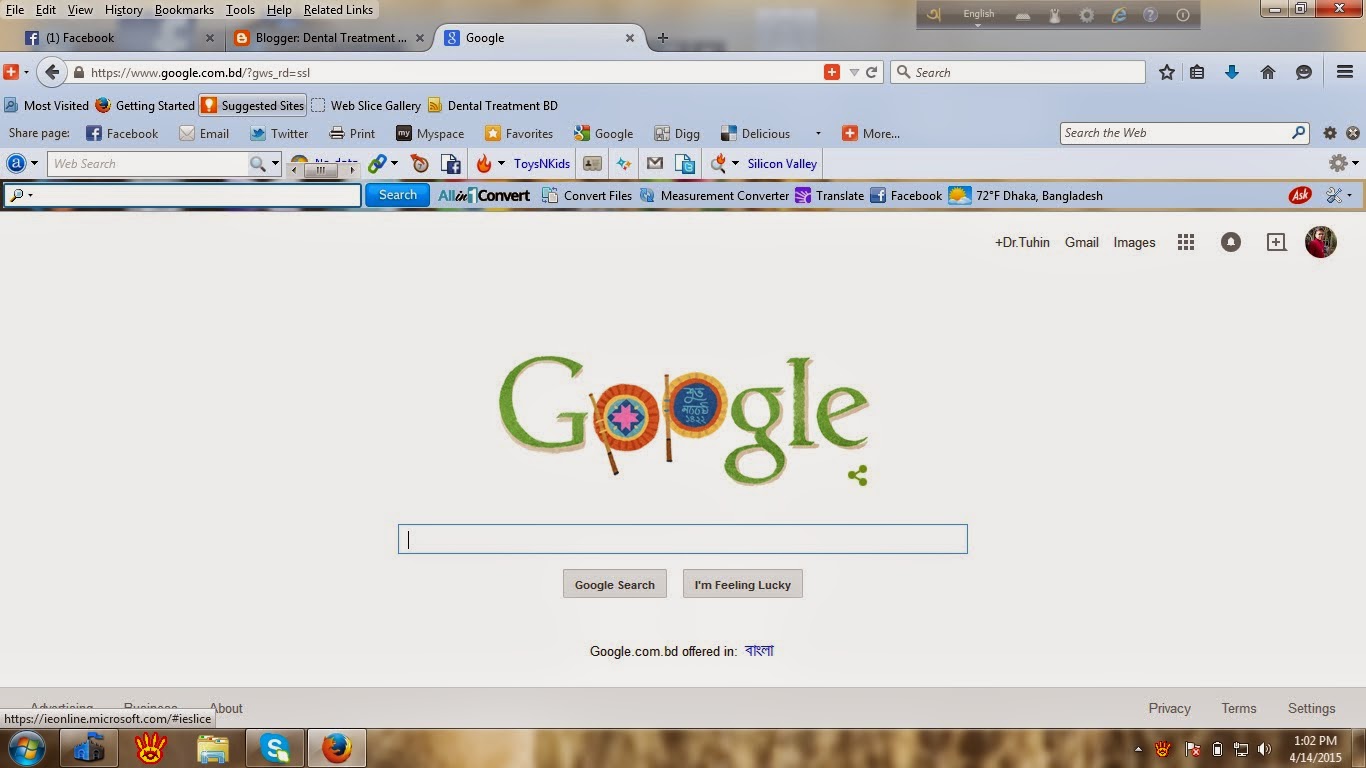
Task: Share page to Myspace
Action: 430,133
